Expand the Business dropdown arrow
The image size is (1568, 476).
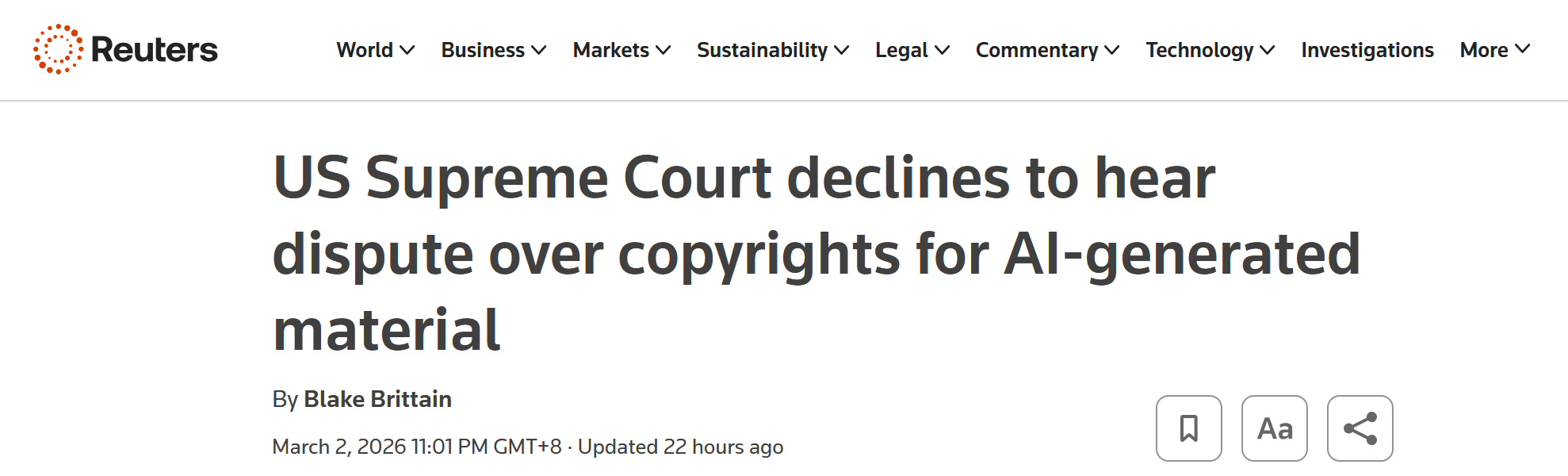[x=539, y=50]
